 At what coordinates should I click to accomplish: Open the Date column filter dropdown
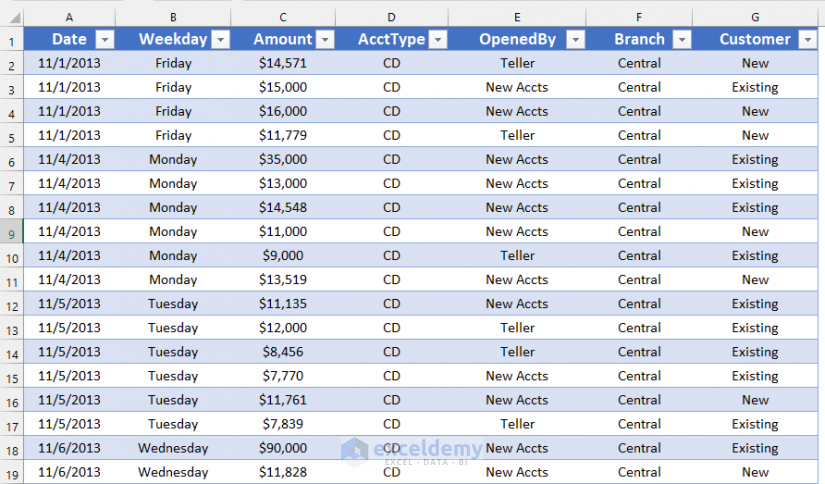tap(105, 39)
